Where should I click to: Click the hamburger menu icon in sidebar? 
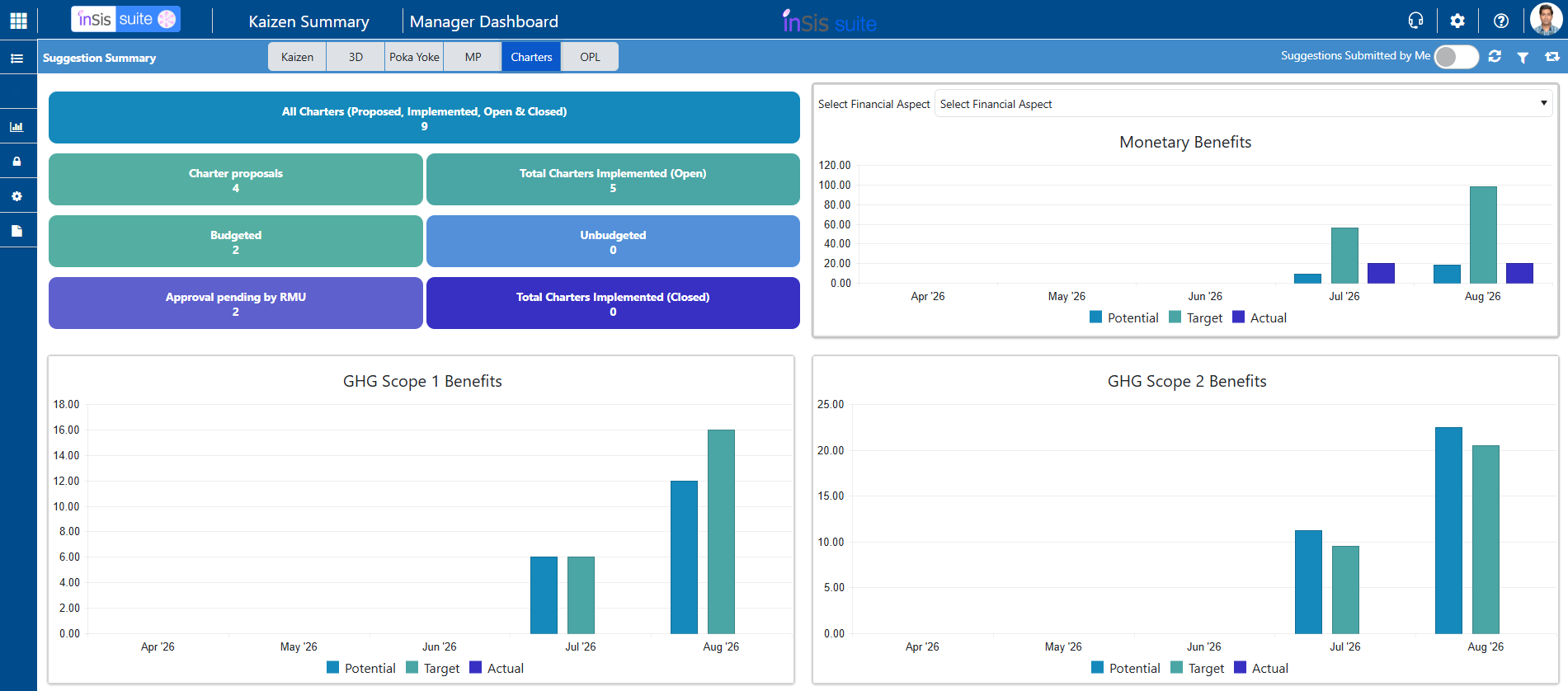coord(16,59)
